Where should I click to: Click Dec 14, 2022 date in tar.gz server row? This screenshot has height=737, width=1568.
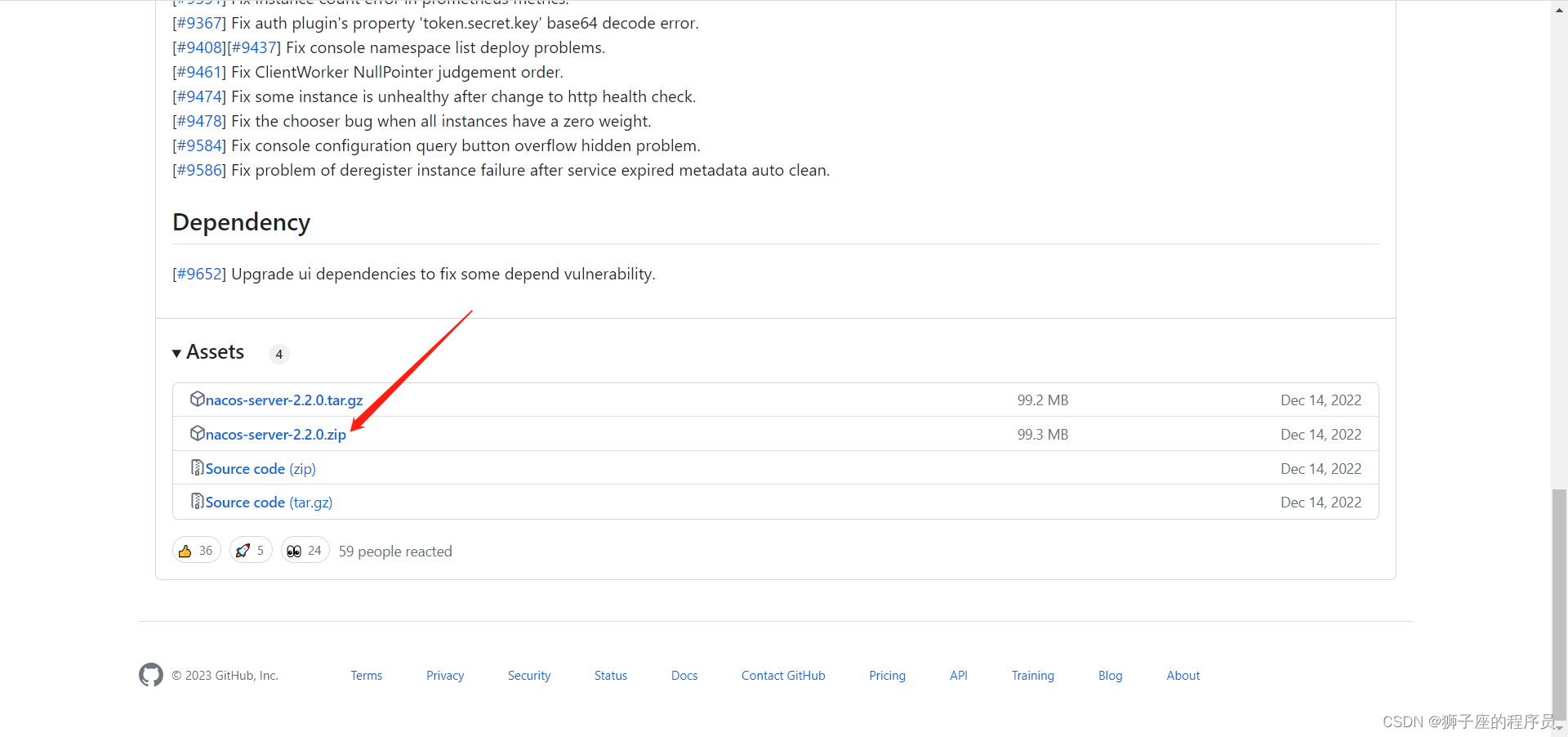point(1321,400)
